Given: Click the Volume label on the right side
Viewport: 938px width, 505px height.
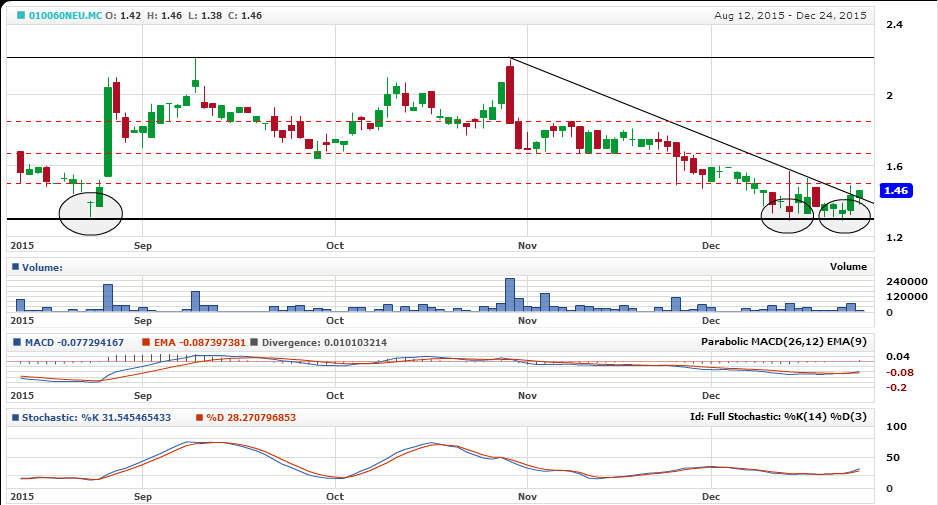Looking at the screenshot, I should point(848,267).
